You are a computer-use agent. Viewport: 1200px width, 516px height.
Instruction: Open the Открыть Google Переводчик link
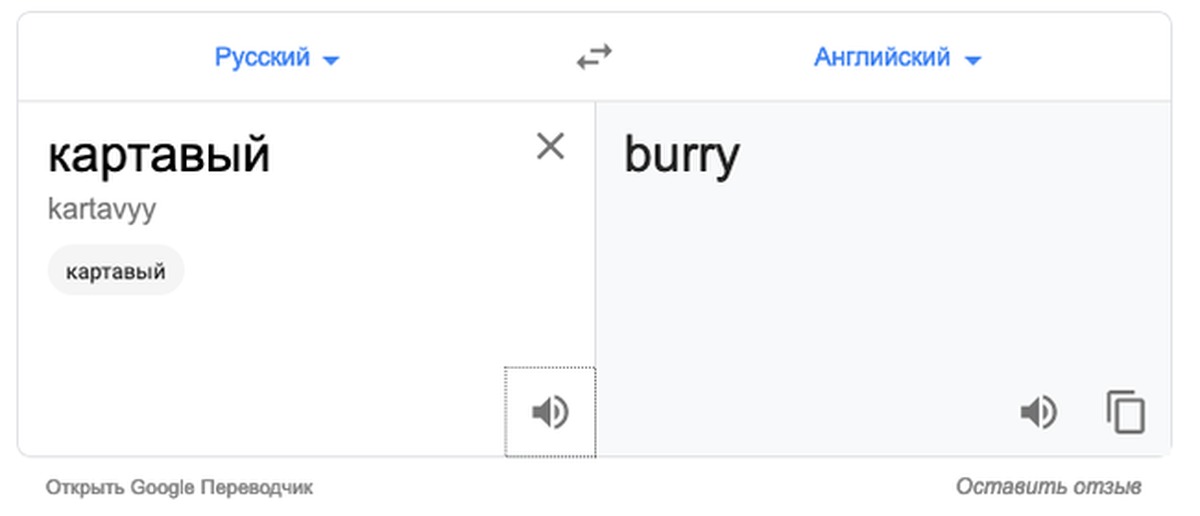[179, 488]
